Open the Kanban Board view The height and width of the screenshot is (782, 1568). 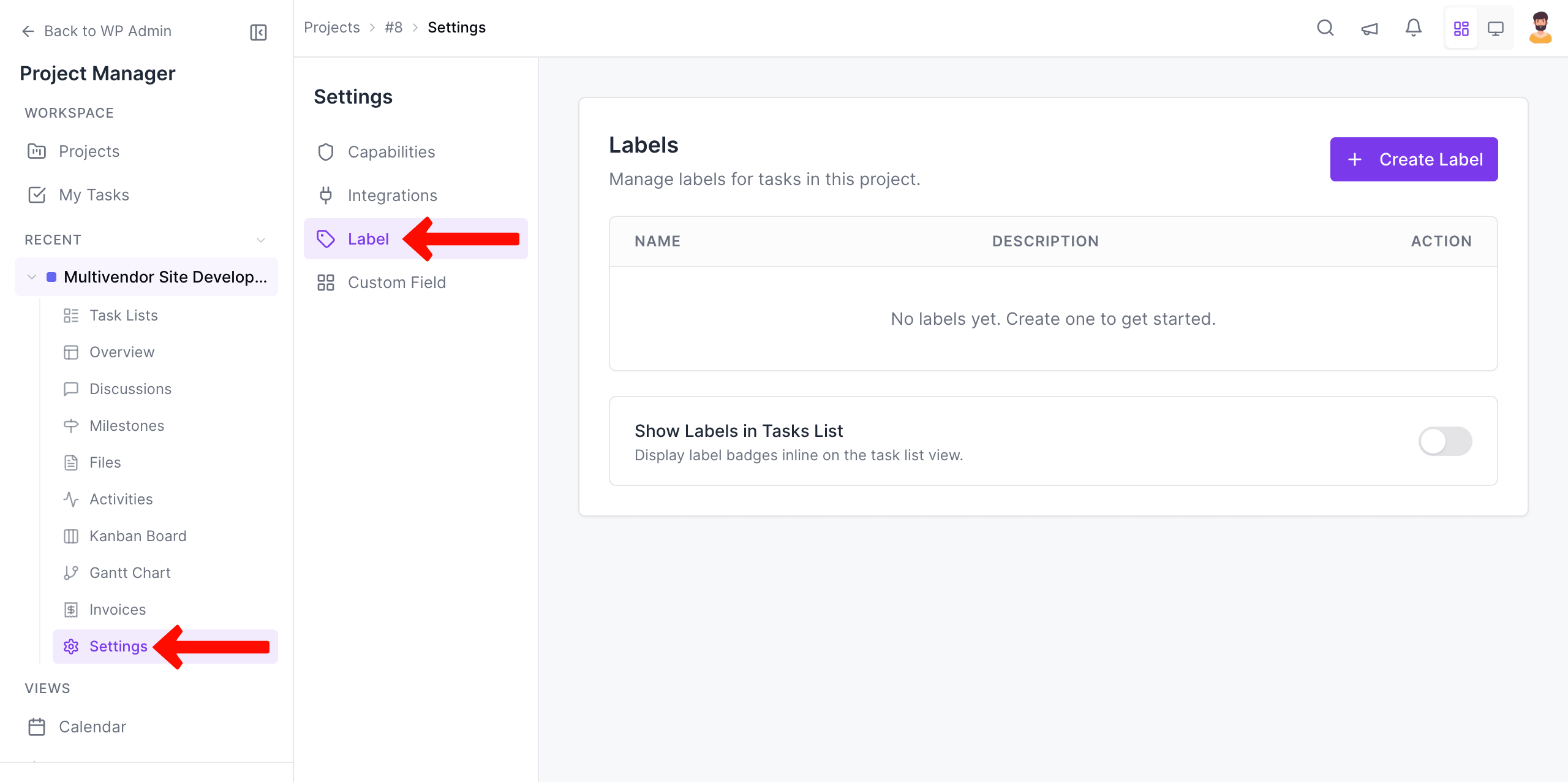(137, 536)
